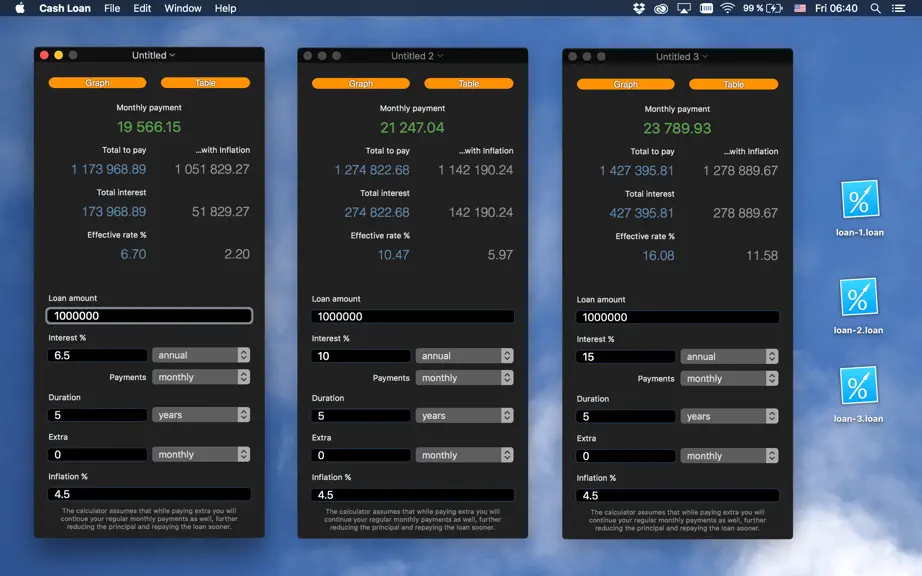The width and height of the screenshot is (922, 576).
Task: Expand the interest period dropdown in Untitled window
Action: click(201, 355)
